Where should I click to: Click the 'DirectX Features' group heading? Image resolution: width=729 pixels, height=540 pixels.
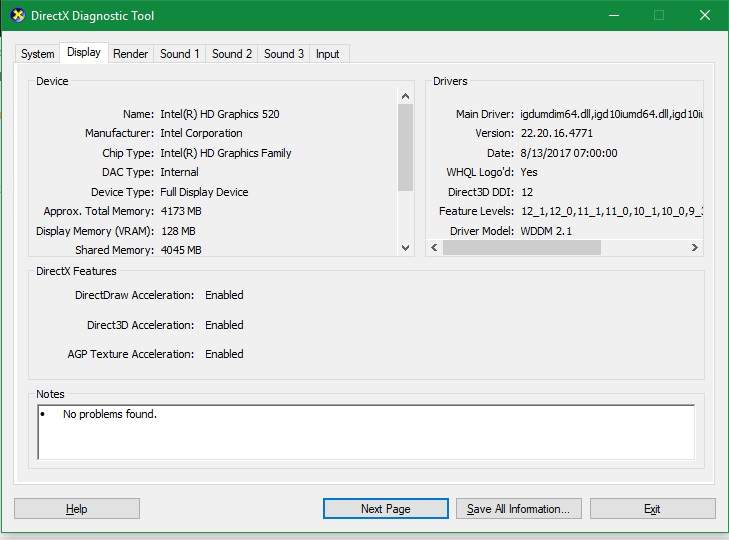(x=76, y=271)
